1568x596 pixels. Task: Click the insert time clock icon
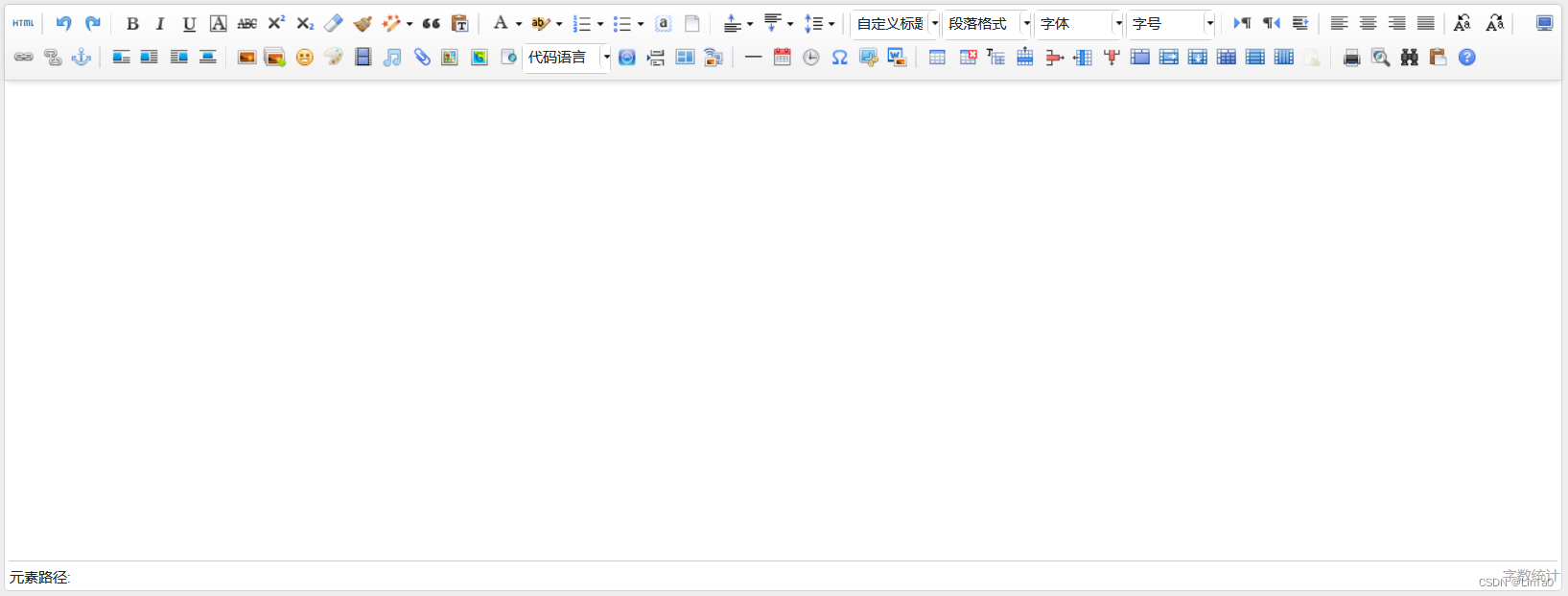[811, 58]
